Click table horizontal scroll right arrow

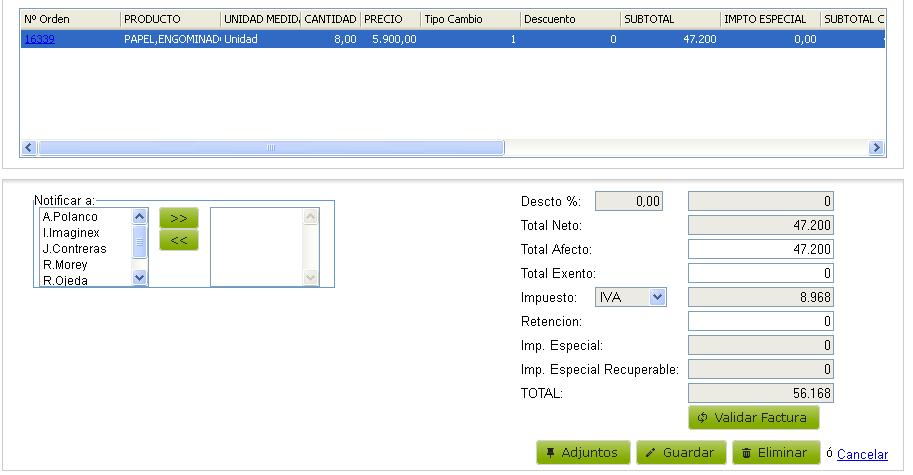pos(876,147)
